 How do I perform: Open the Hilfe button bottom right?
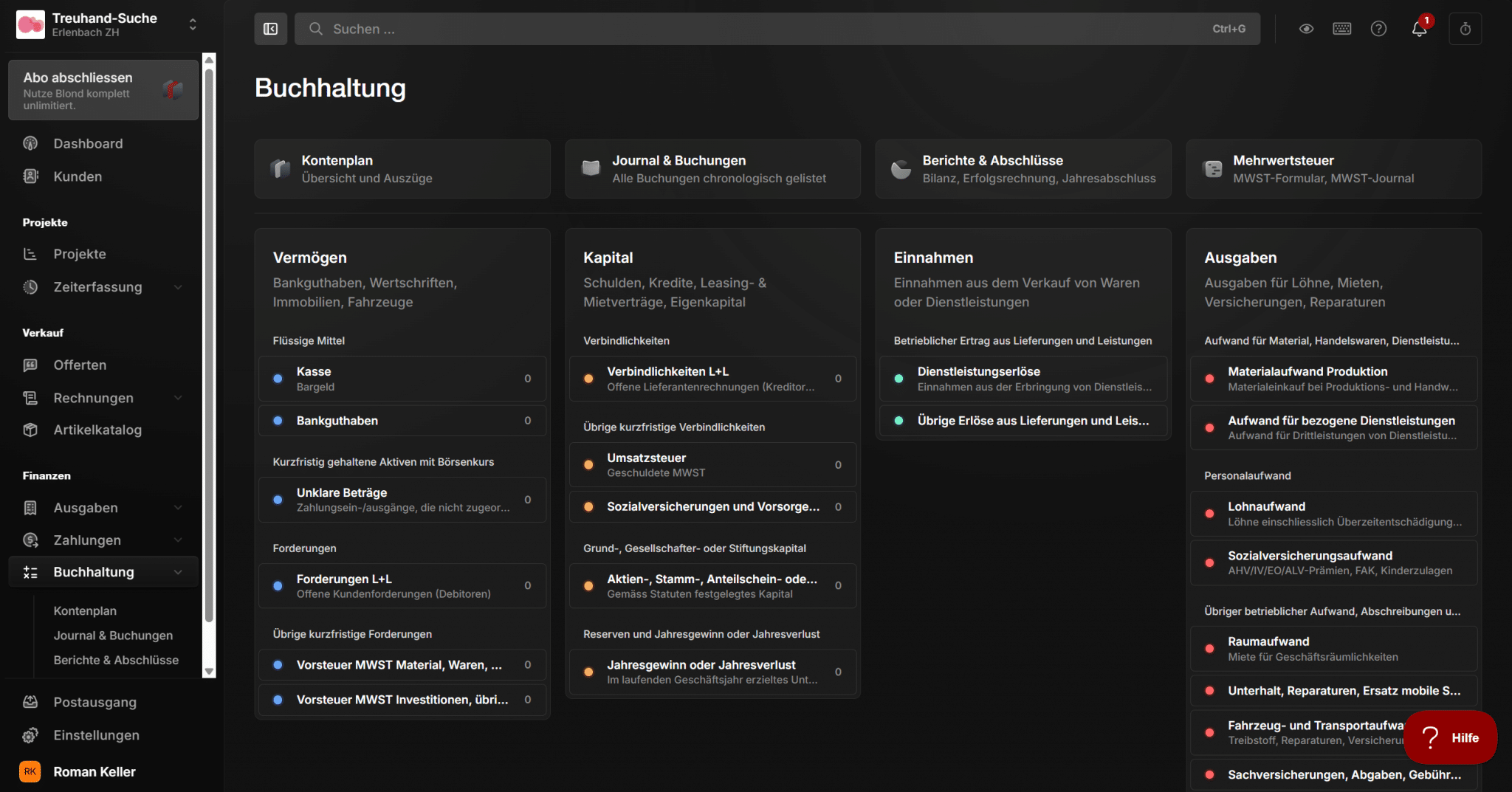pos(1449,737)
